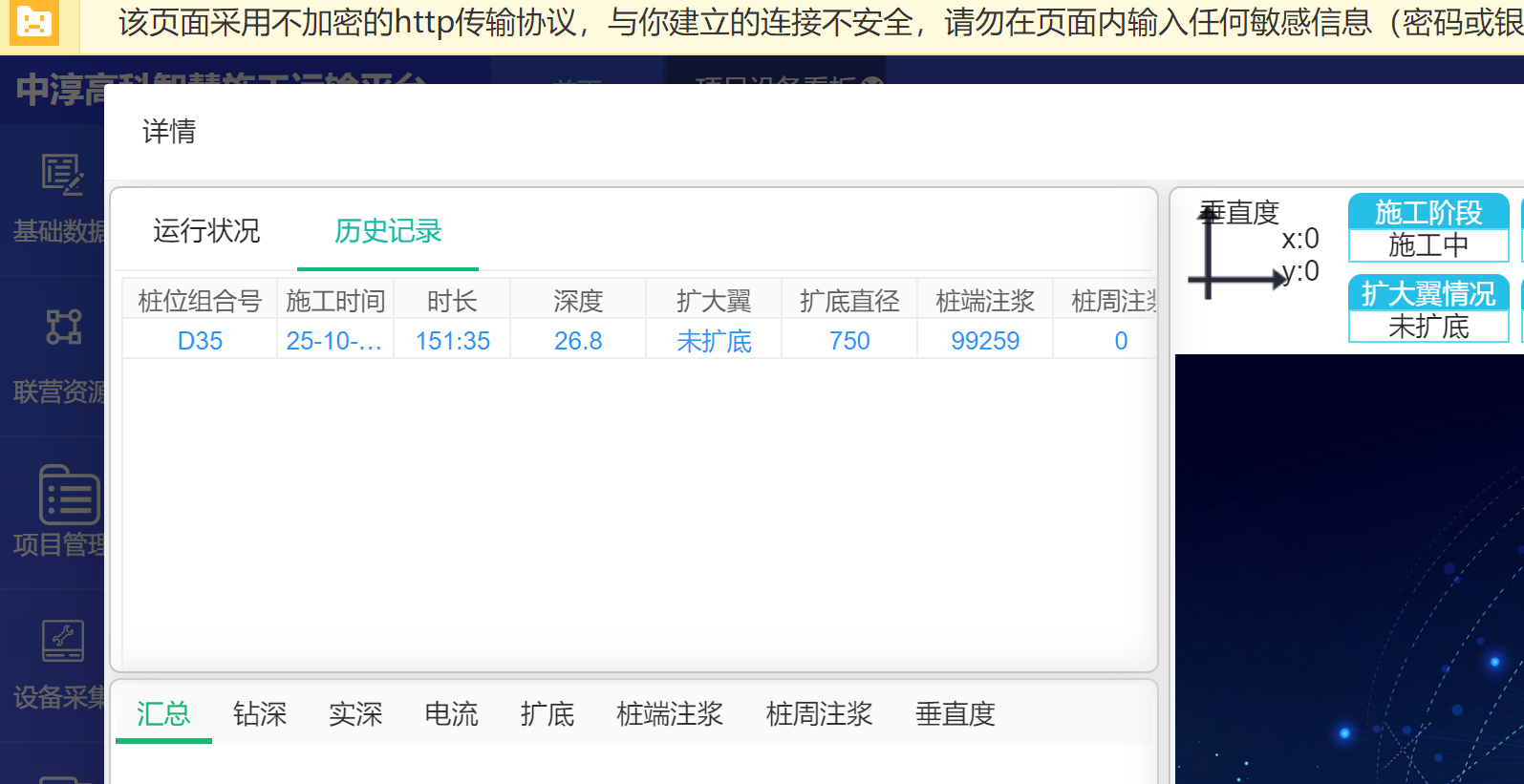Screen dimensions: 1524x784
Task: Switch to the 垂直度 chart tab
Action: pyautogui.click(x=955, y=714)
